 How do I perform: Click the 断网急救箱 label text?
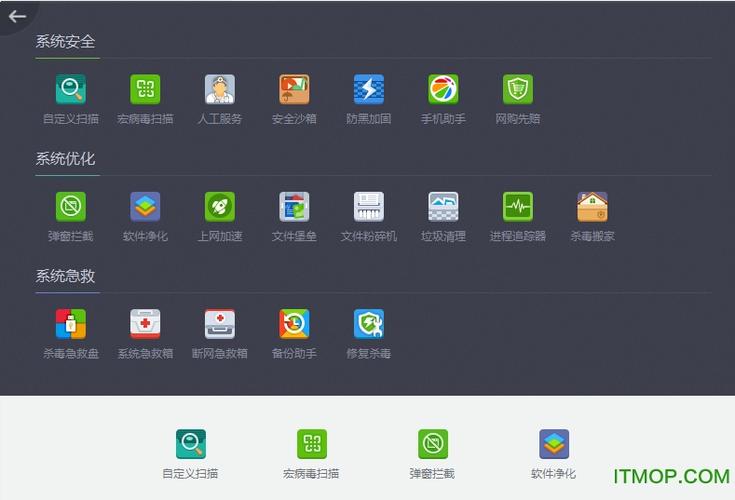220,353
